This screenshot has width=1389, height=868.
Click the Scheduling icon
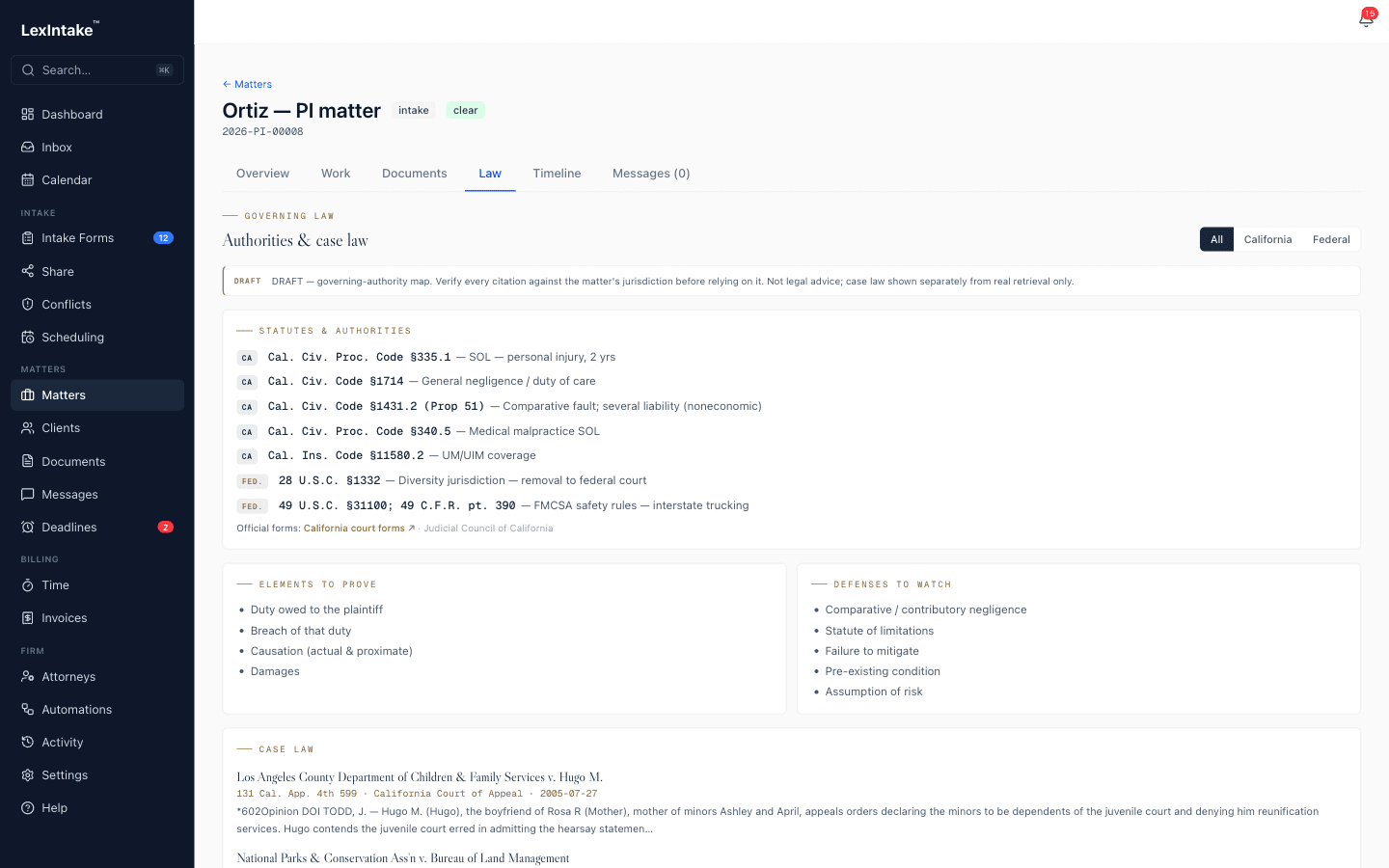click(x=28, y=337)
